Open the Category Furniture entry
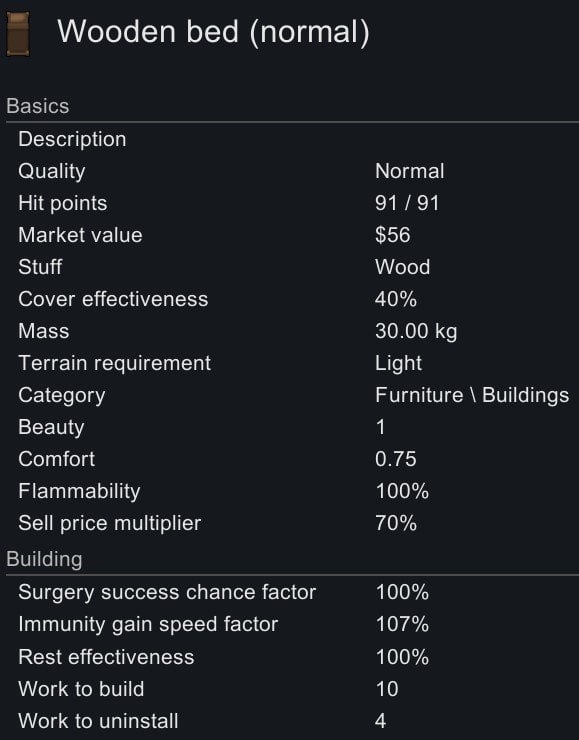 click(x=293, y=395)
